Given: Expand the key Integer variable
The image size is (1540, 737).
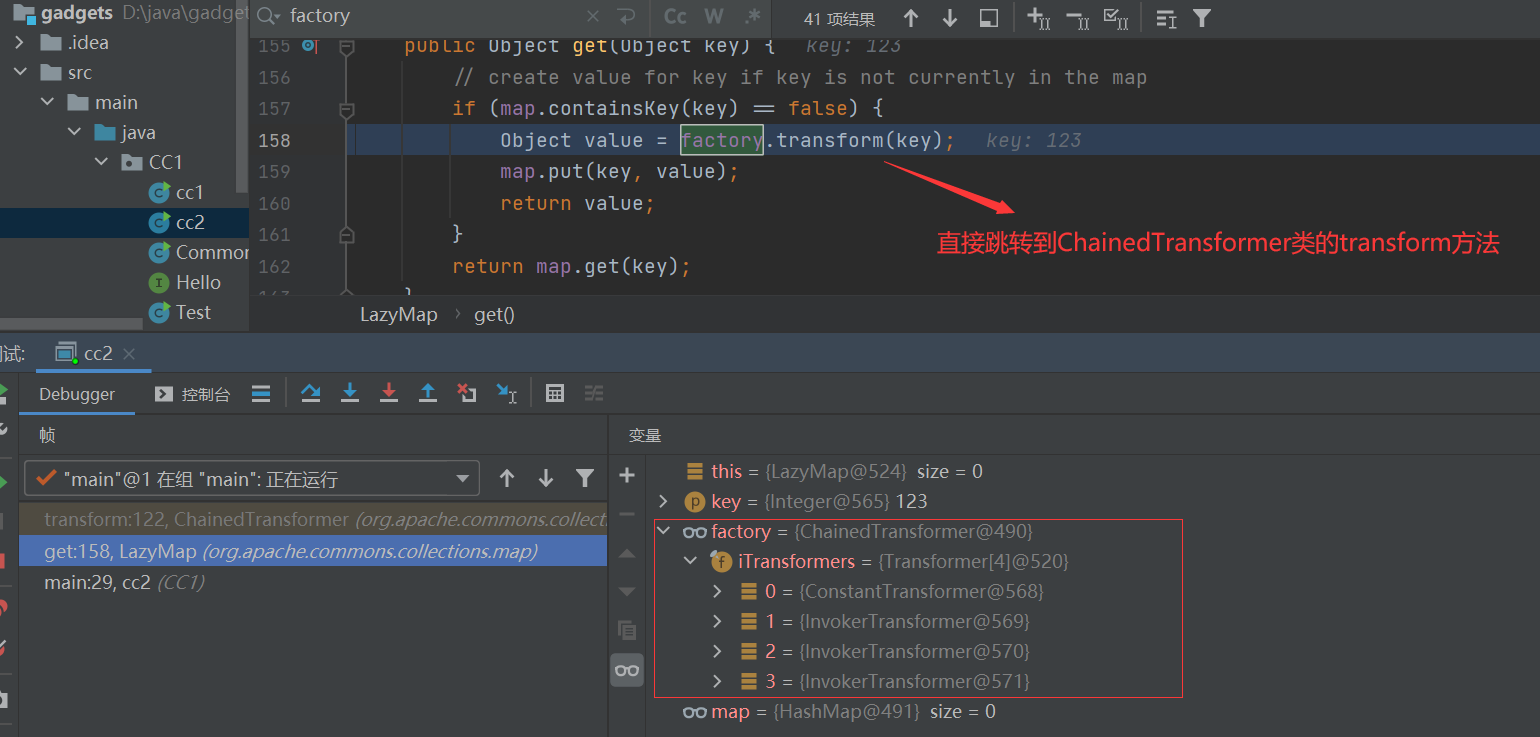Looking at the screenshot, I should click(663, 502).
